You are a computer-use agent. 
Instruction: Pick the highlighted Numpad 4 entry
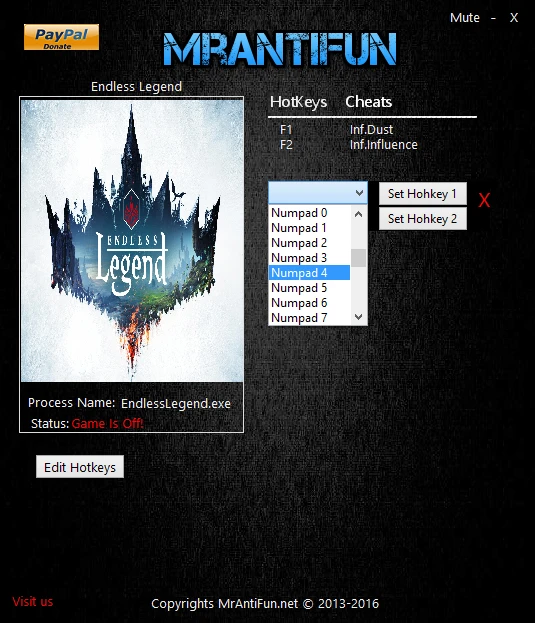309,273
